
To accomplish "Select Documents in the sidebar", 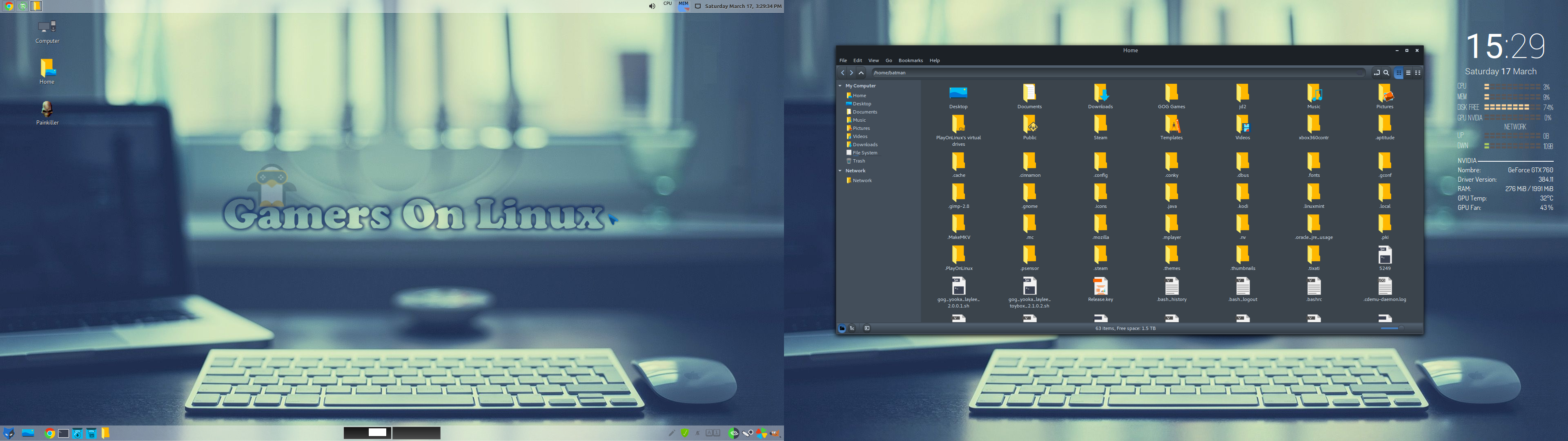I will pyautogui.click(x=861, y=112).
